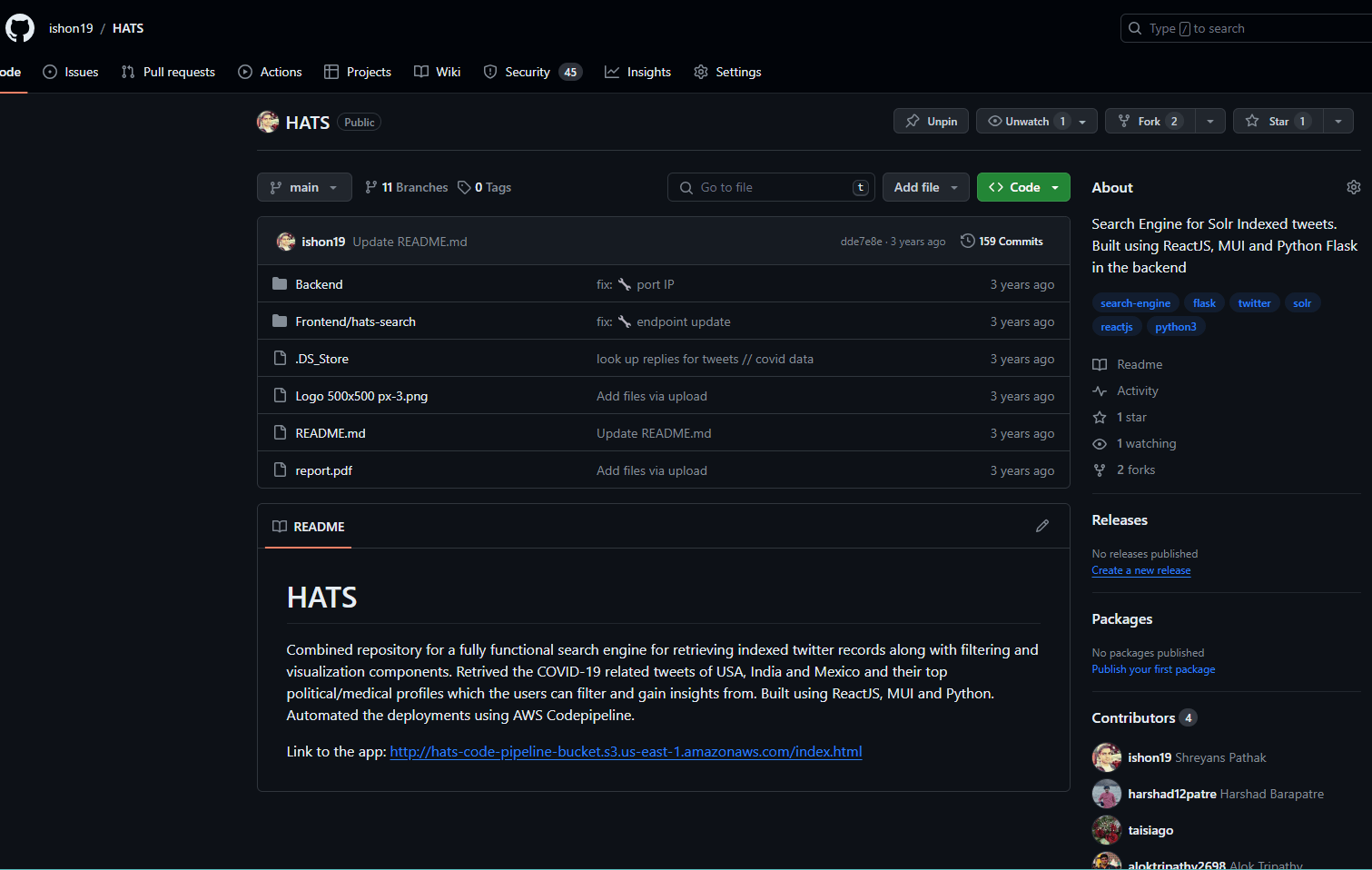Open the commit hash dde7e8e

[x=861, y=242]
